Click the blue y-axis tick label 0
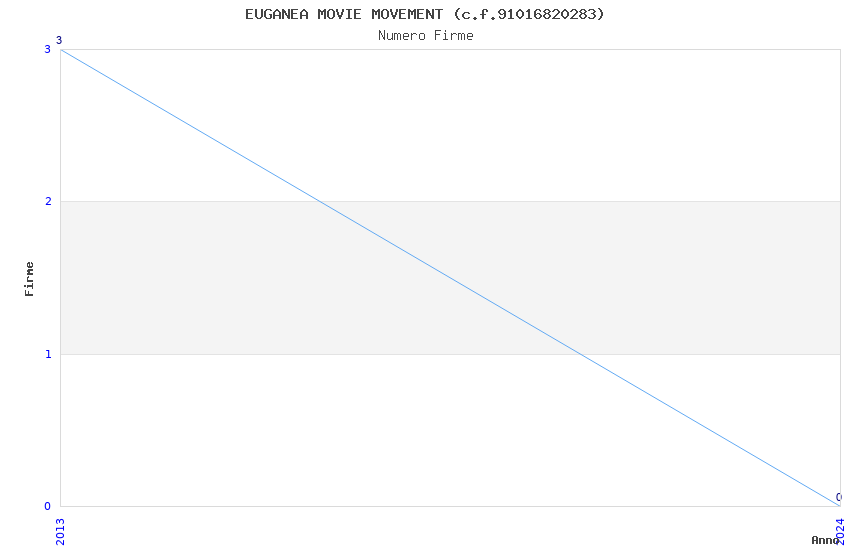 [47, 506]
